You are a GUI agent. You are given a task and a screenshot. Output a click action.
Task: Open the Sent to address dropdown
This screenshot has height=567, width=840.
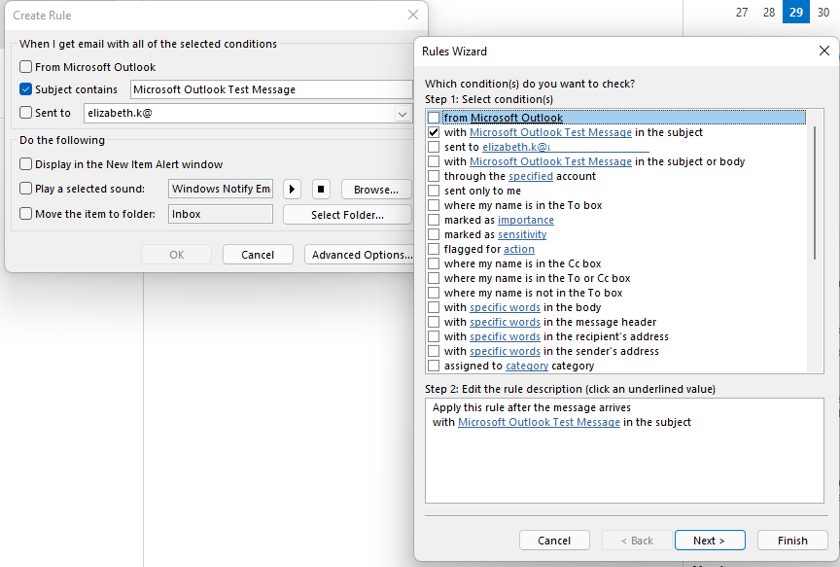click(x=402, y=114)
